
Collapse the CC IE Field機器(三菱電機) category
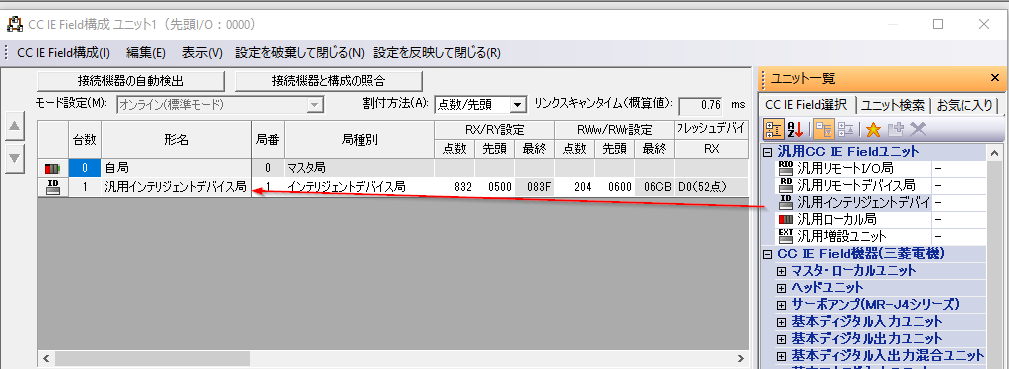(x=767, y=254)
